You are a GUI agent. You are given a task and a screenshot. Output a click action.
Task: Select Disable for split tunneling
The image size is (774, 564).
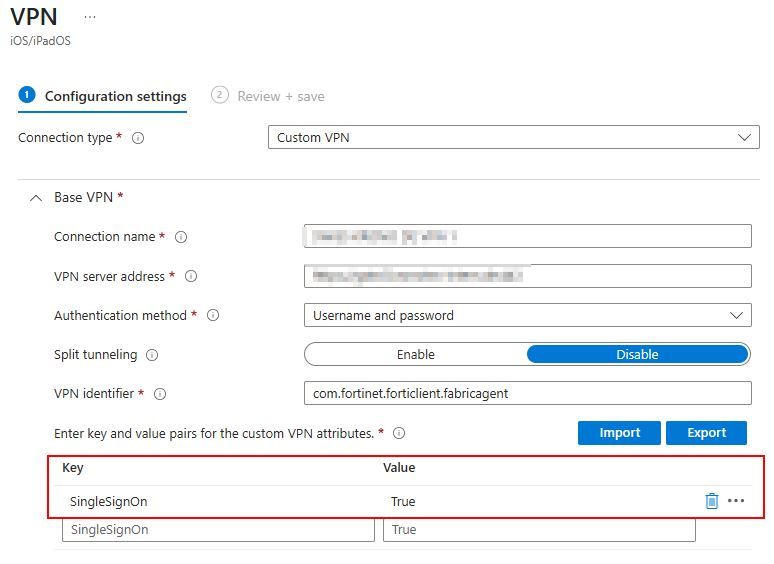tap(637, 355)
